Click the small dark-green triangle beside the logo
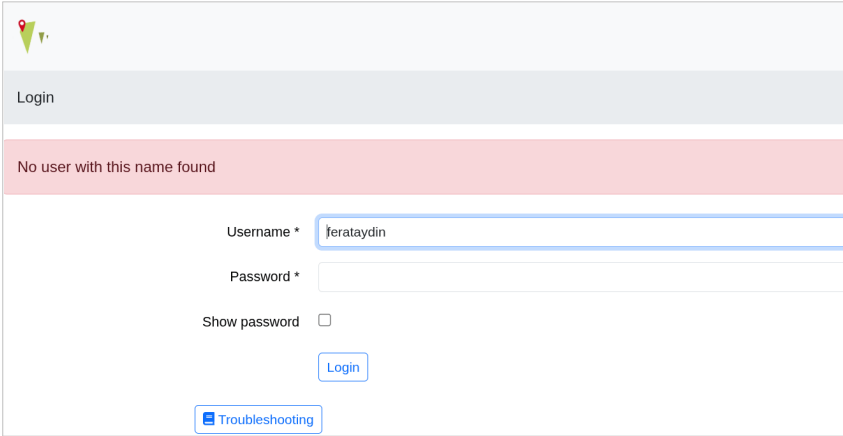 pyautogui.click(x=41, y=38)
